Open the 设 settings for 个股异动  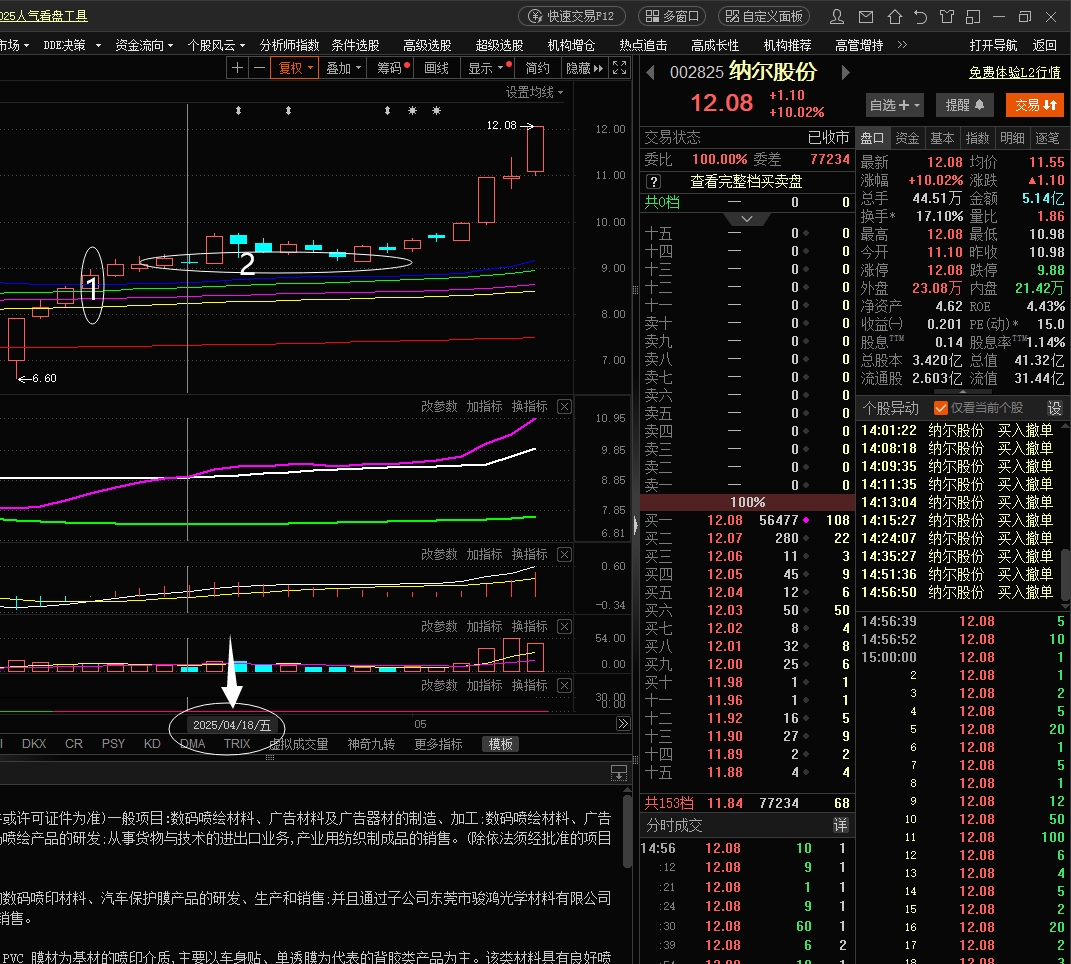1055,409
